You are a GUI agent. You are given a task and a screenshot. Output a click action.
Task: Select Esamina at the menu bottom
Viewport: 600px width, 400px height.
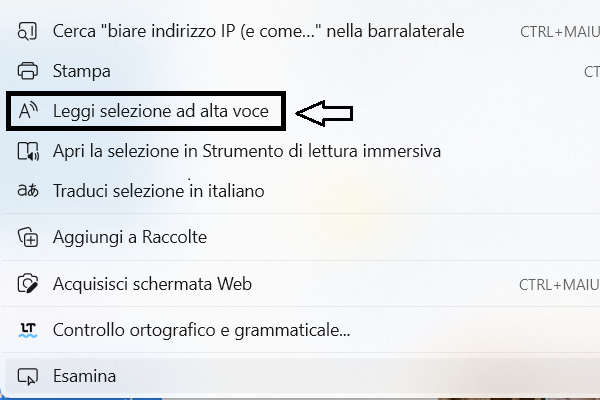[84, 376]
